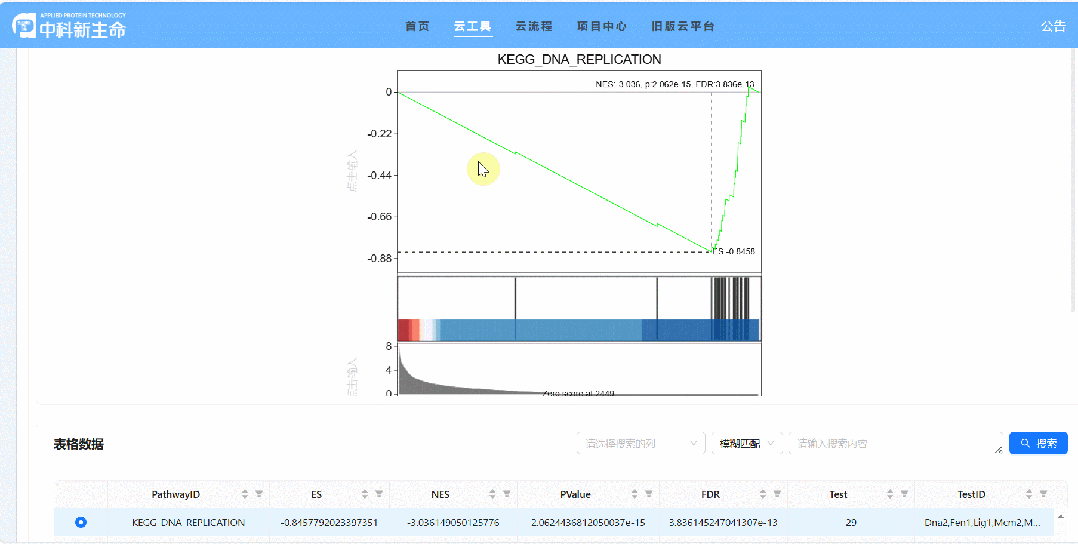1078x544 pixels.
Task: Sort the PathwayID column
Action: tap(245, 494)
